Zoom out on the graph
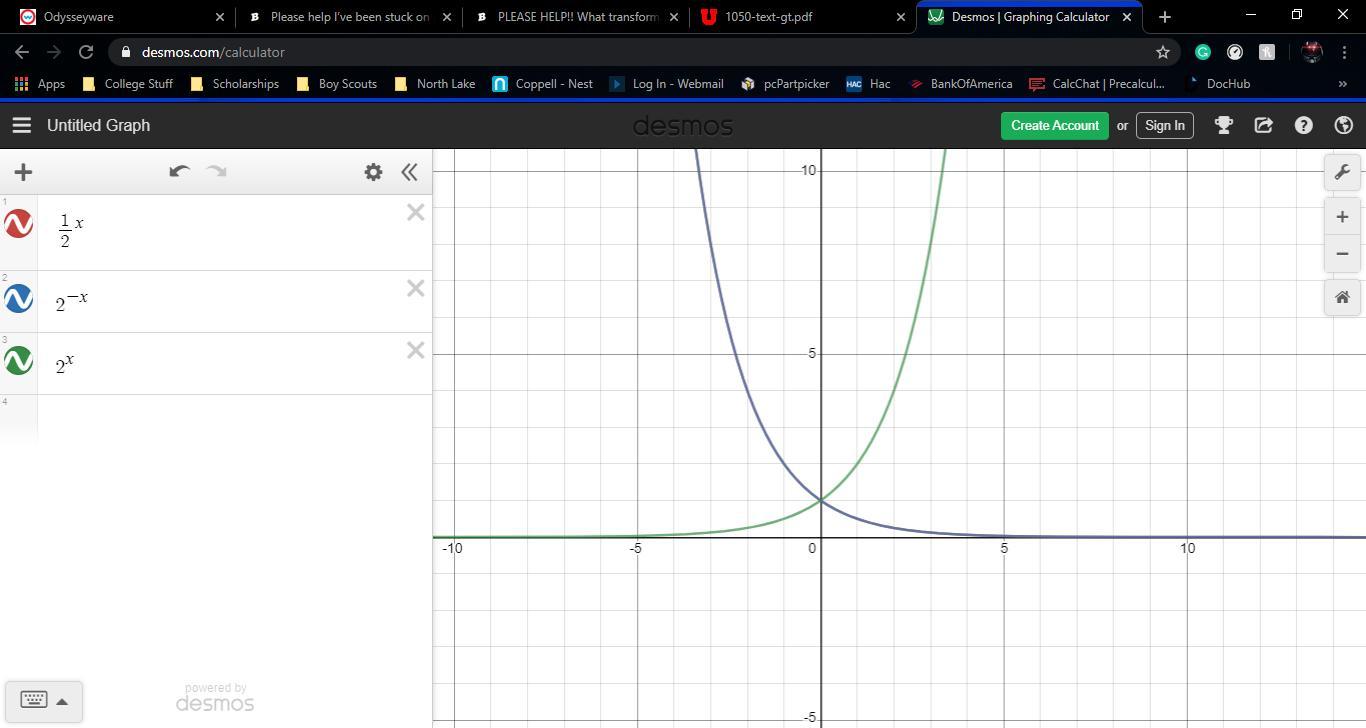1366x728 pixels. [x=1342, y=254]
